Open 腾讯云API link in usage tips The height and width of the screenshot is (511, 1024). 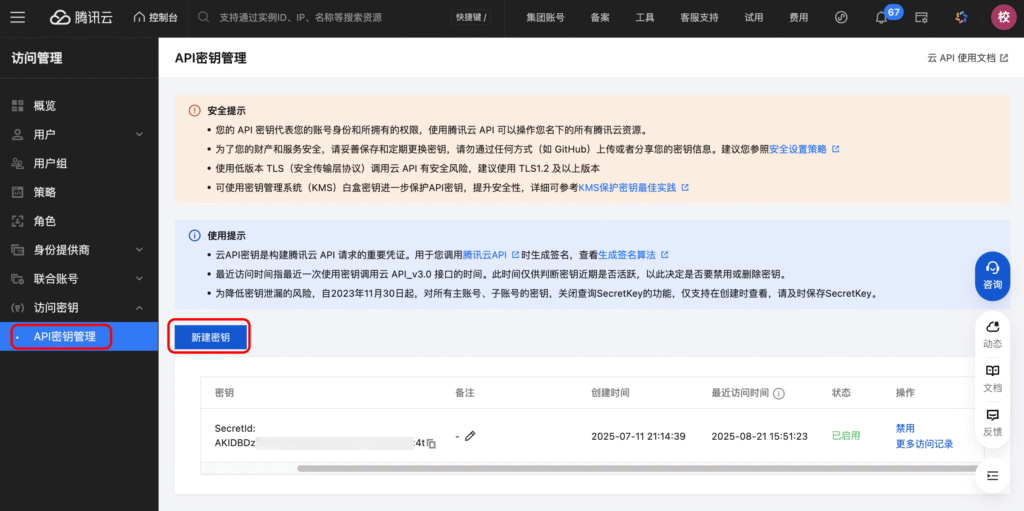490,255
